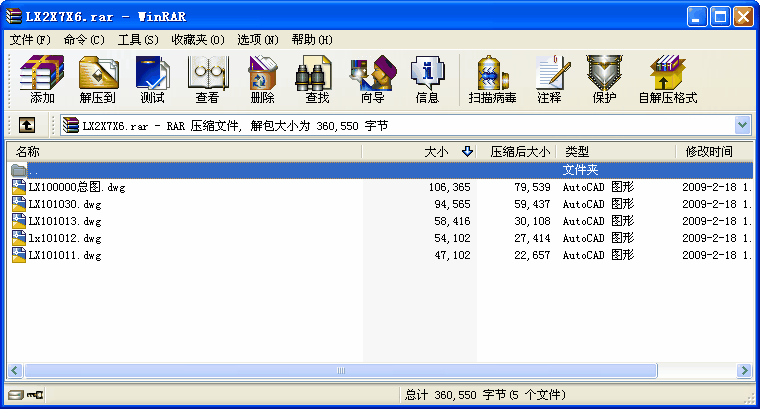Viewport: 760px width, 409px height.
Task: Show archive 信息 (Info)
Action: (x=427, y=79)
